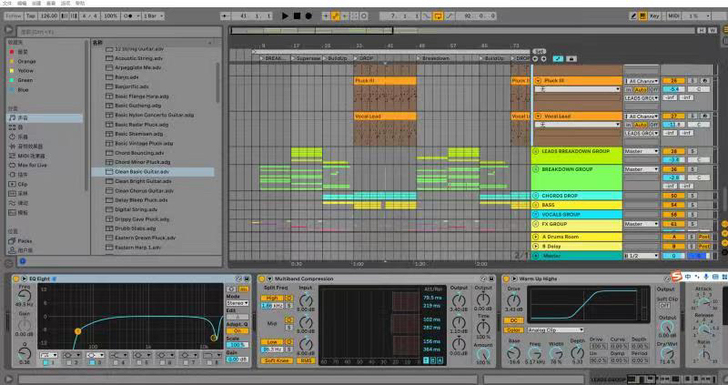Unfold the VOCALS GROUP track
Image resolution: width=728 pixels, height=385 pixels.
point(535,215)
